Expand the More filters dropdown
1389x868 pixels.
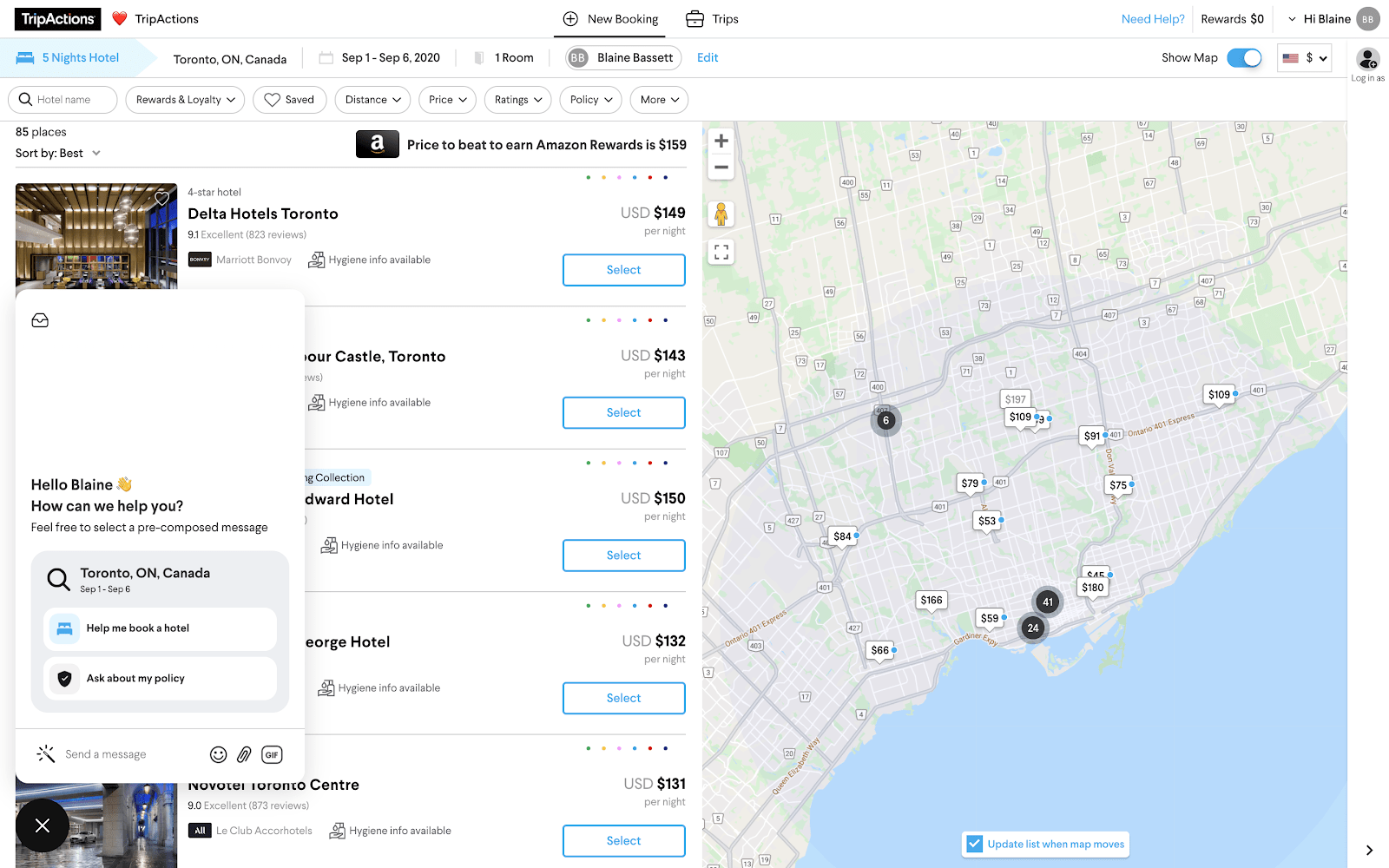coord(660,100)
